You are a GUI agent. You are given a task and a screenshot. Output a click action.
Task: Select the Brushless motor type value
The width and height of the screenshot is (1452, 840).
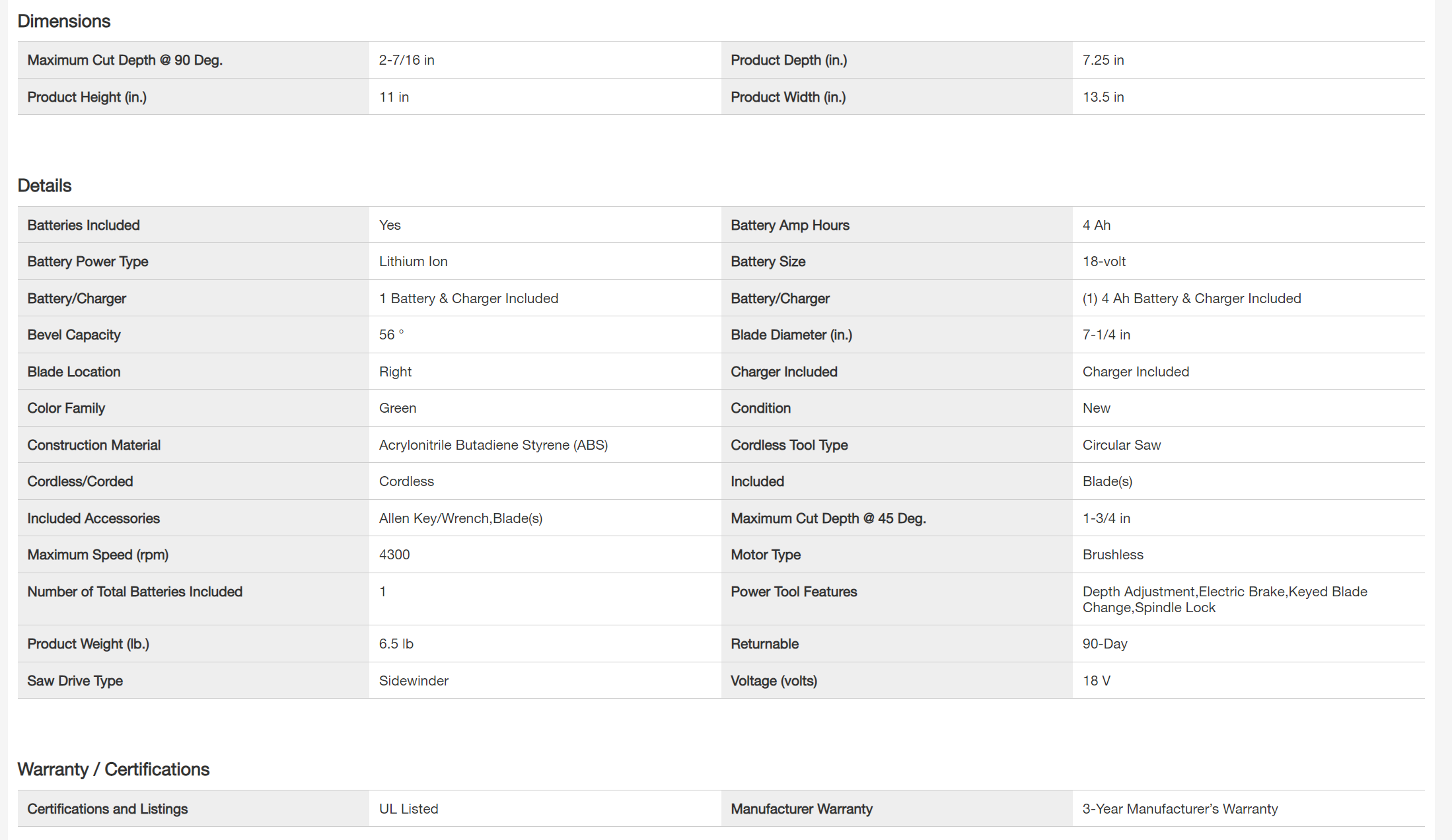(1112, 555)
